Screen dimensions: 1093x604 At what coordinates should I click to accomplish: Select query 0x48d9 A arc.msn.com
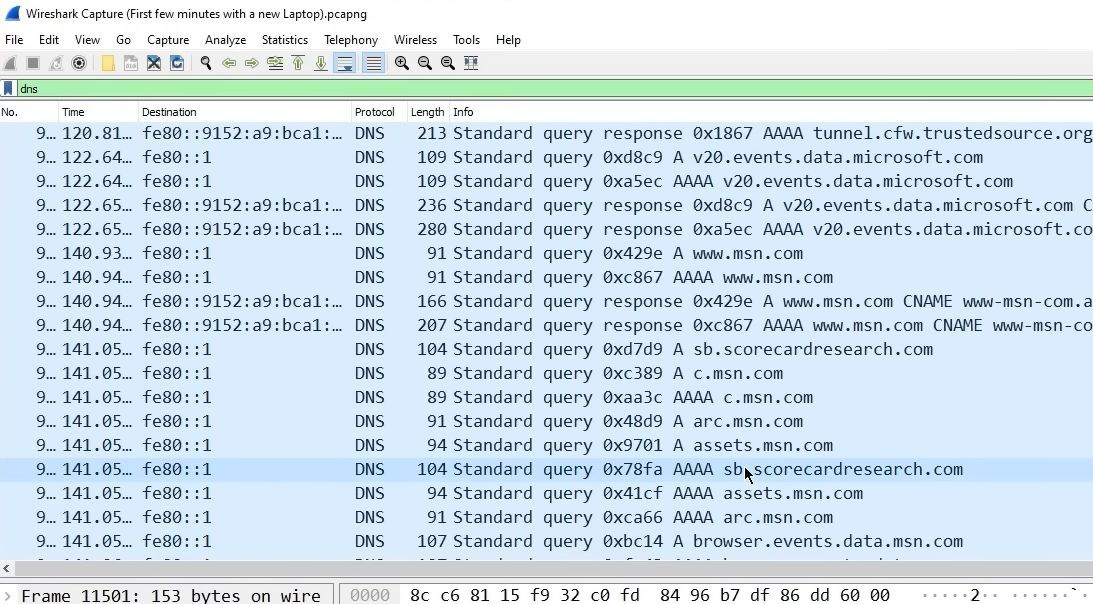546,421
